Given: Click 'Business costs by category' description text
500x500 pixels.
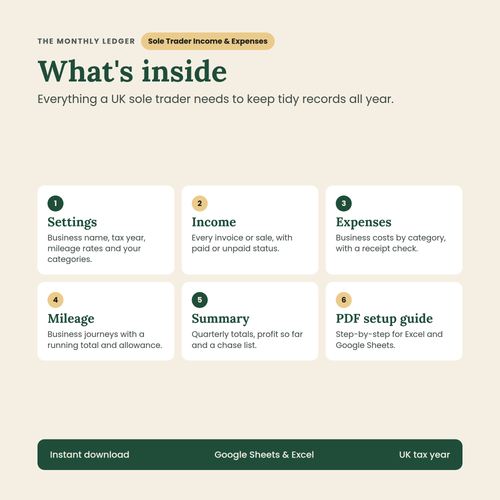Looking at the screenshot, I should tap(391, 243).
